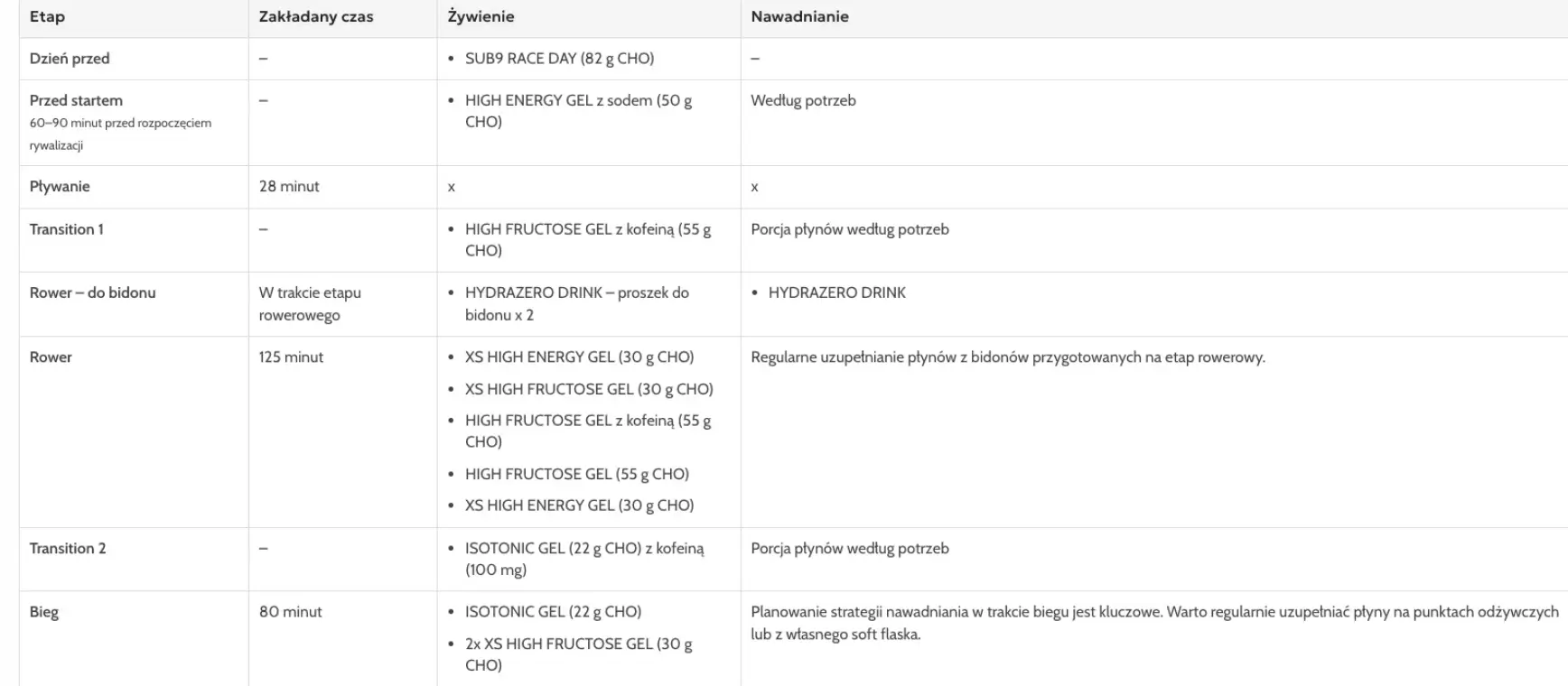The image size is (1568, 686).
Task: Select the Transition 2 row label
Action: coord(68,549)
